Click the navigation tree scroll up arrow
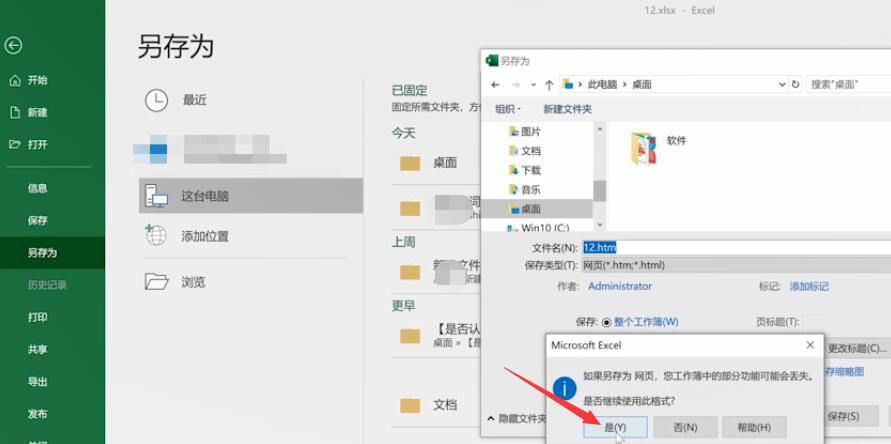The height and width of the screenshot is (444, 891). click(600, 129)
